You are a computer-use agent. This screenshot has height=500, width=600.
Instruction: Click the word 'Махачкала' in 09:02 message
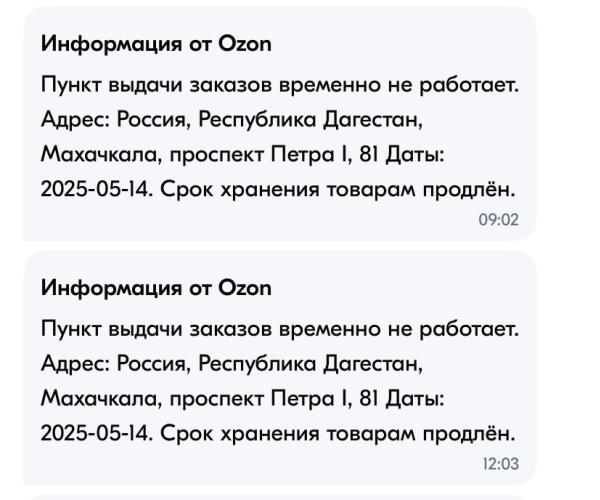click(x=101, y=155)
